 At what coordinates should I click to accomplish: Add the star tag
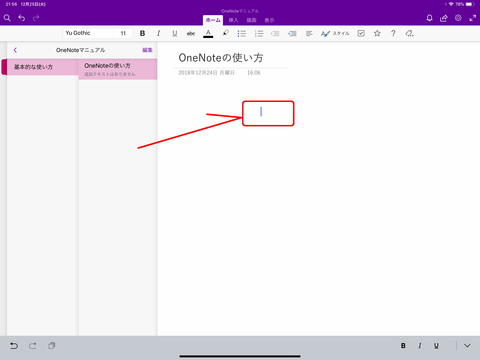377,33
